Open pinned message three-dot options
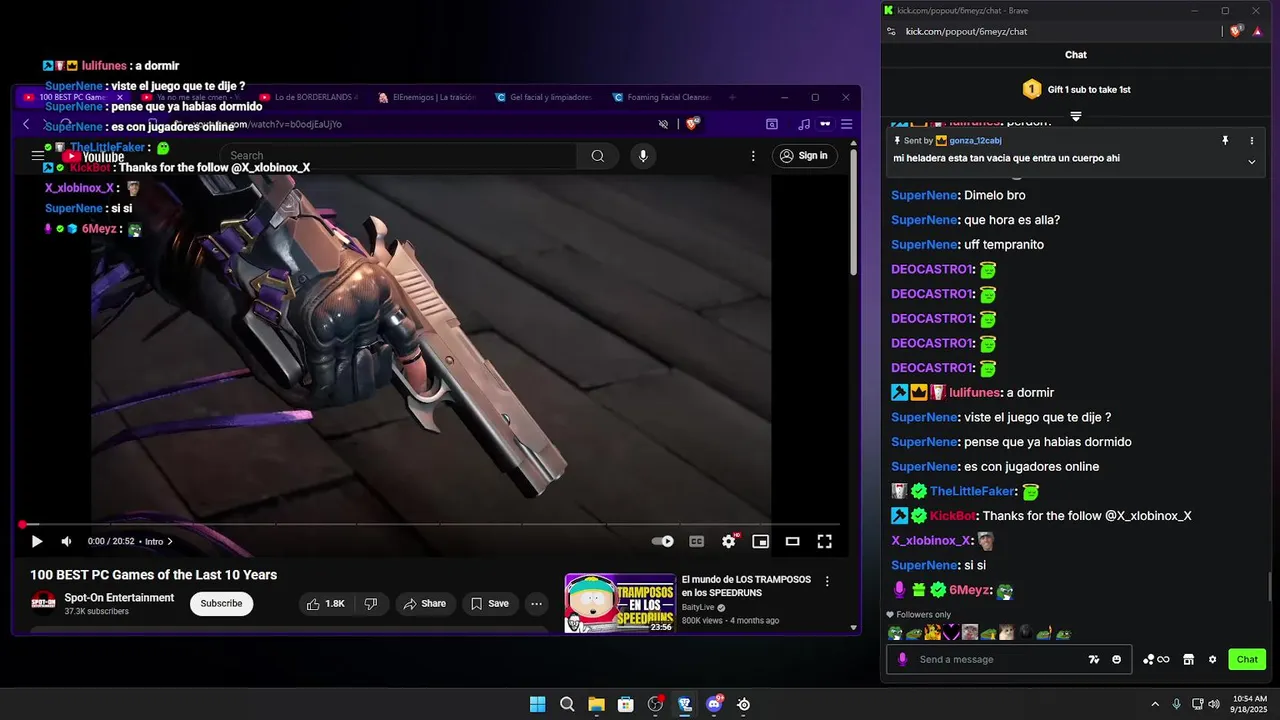The image size is (1280, 720). (x=1251, y=141)
